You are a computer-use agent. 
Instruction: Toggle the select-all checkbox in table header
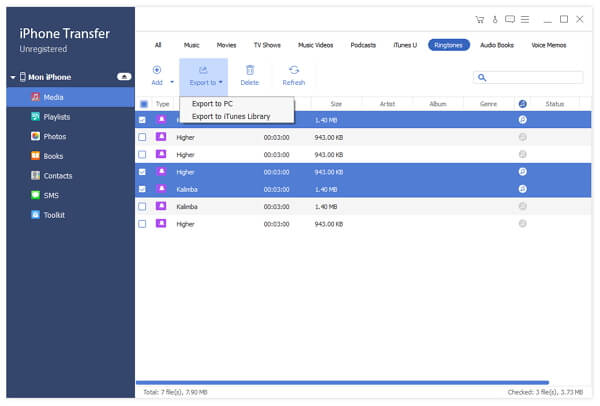coord(144,104)
